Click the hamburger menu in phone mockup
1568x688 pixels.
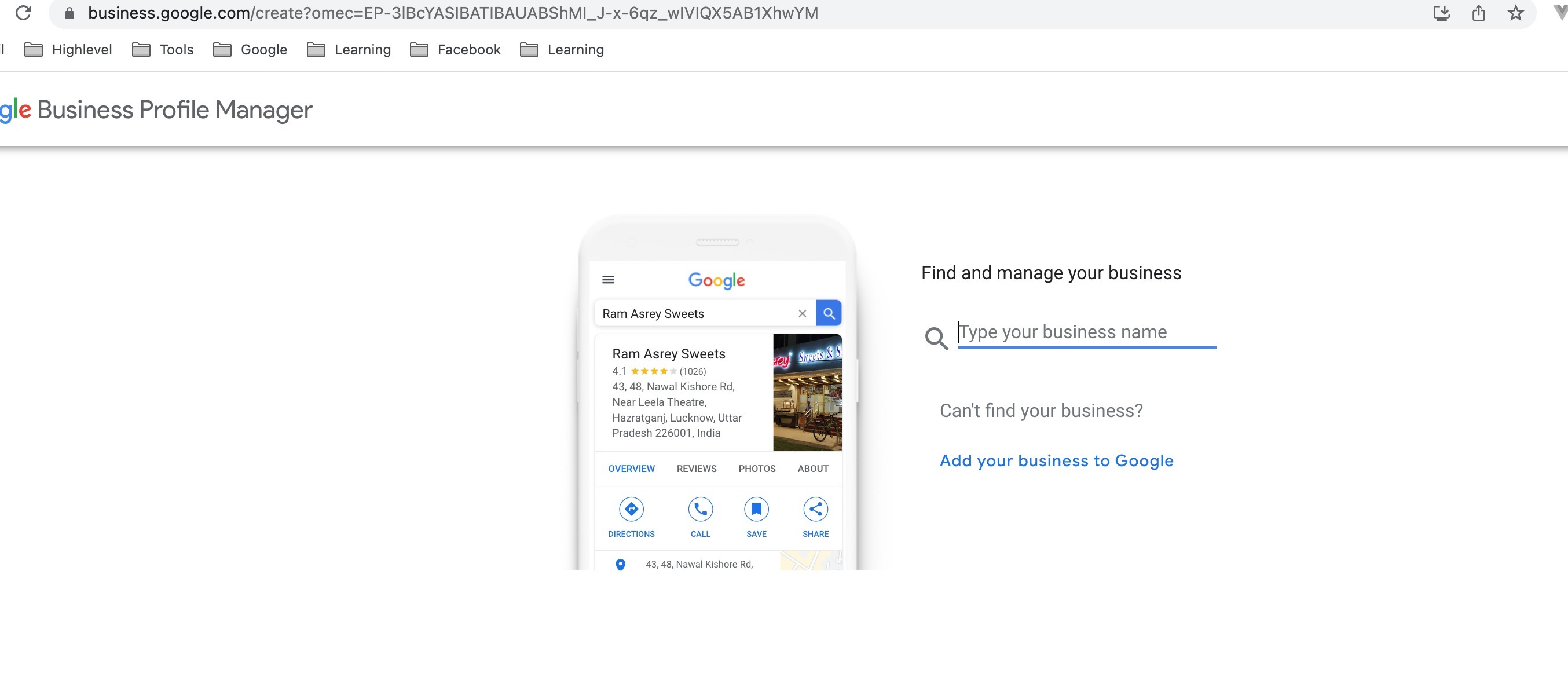pyautogui.click(x=607, y=280)
